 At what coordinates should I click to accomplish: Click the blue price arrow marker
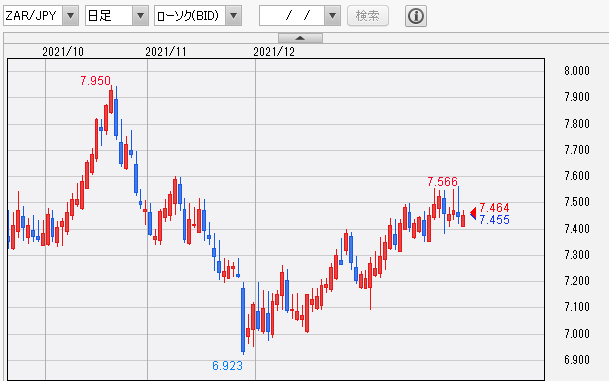coord(473,217)
